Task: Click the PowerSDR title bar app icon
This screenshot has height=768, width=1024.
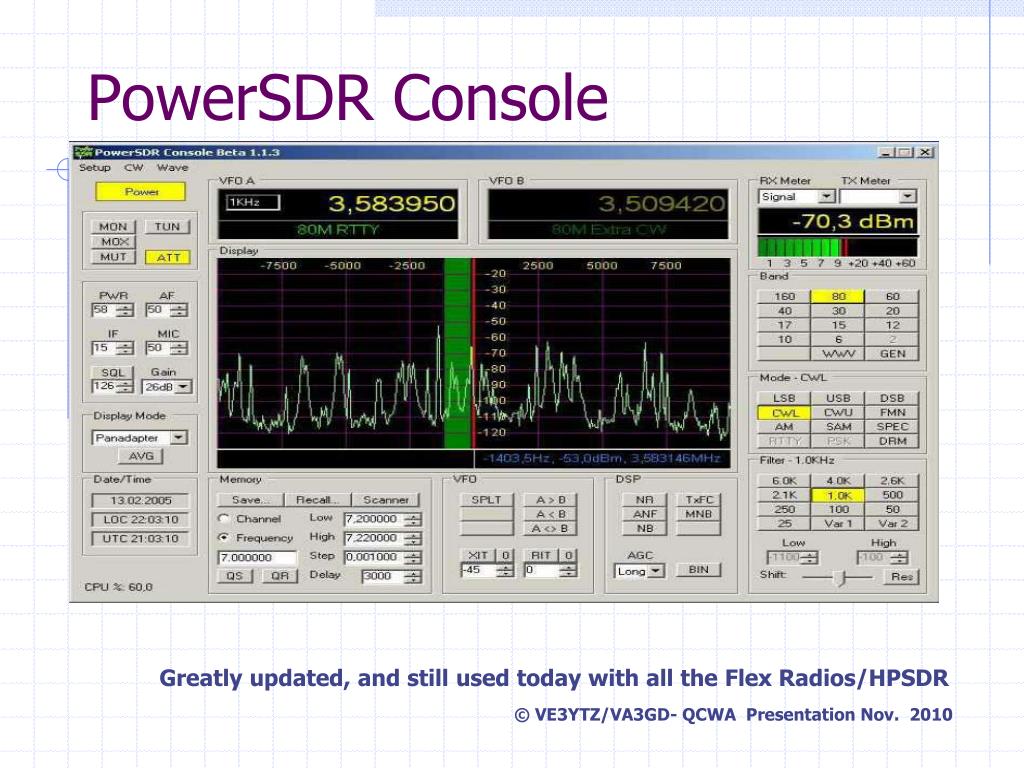Action: pos(83,152)
